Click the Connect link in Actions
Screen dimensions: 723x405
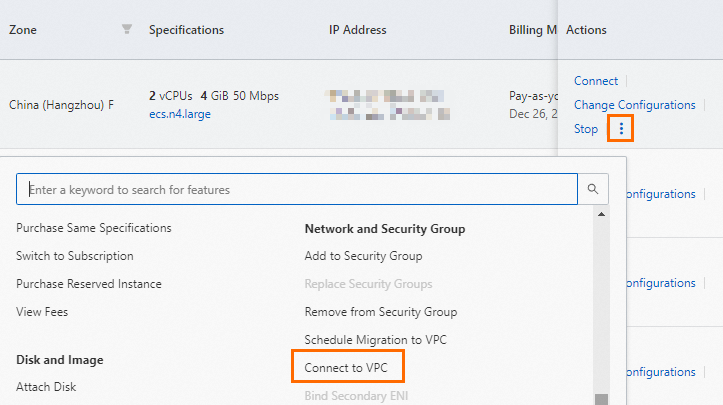[x=596, y=81]
